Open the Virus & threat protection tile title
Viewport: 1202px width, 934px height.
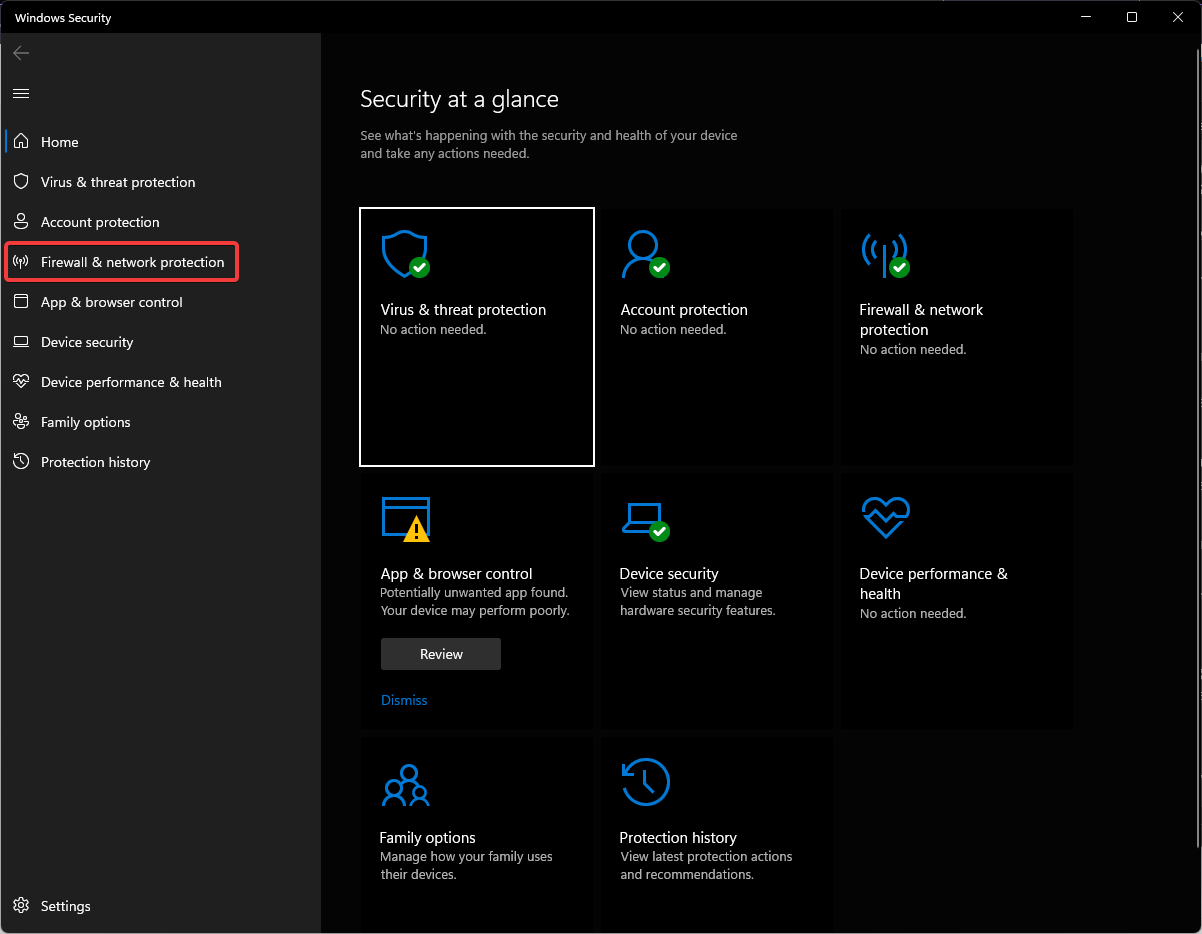[463, 310]
